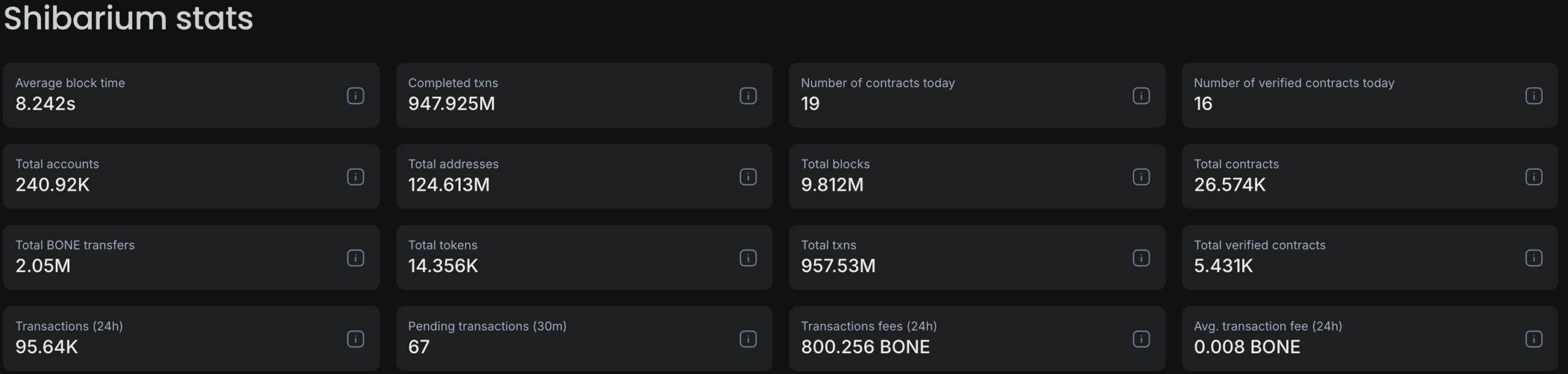Open the Total txns info tooltip
1568x374 pixels.
coord(1140,258)
